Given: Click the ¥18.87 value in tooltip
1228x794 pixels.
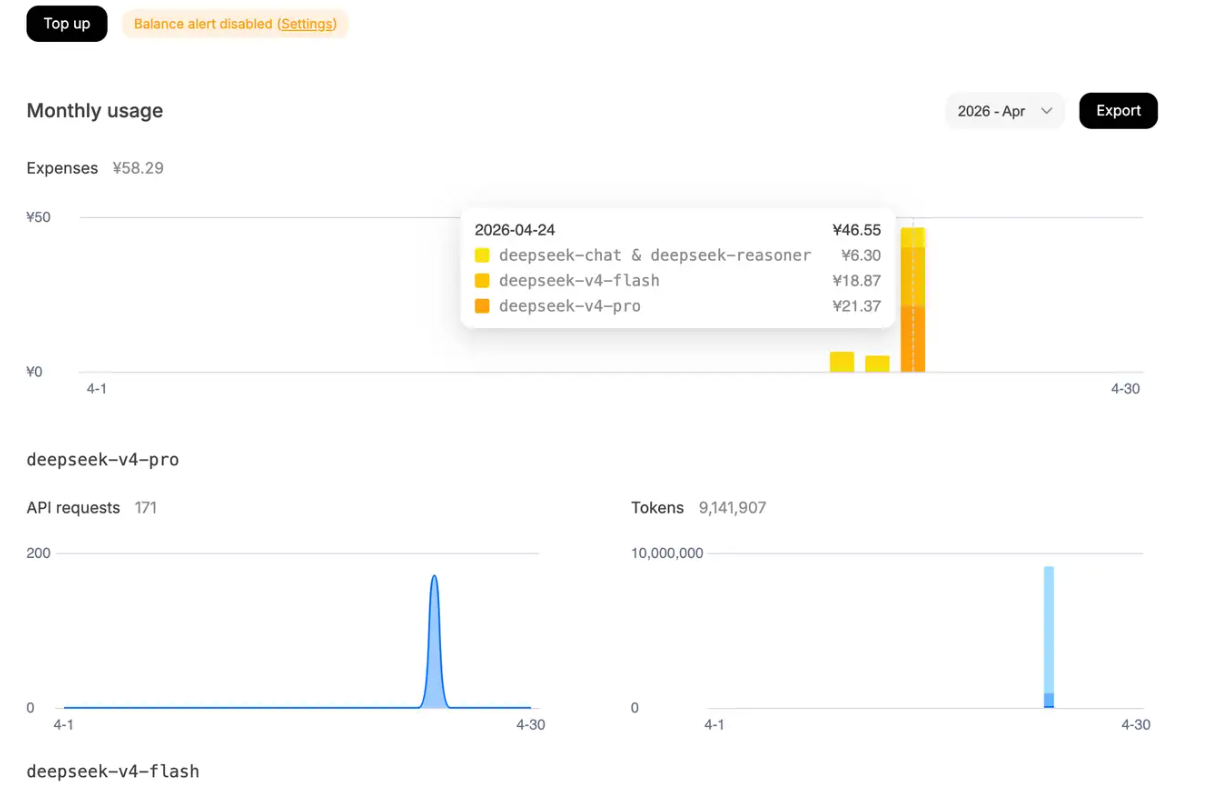Looking at the screenshot, I should pos(857,281).
